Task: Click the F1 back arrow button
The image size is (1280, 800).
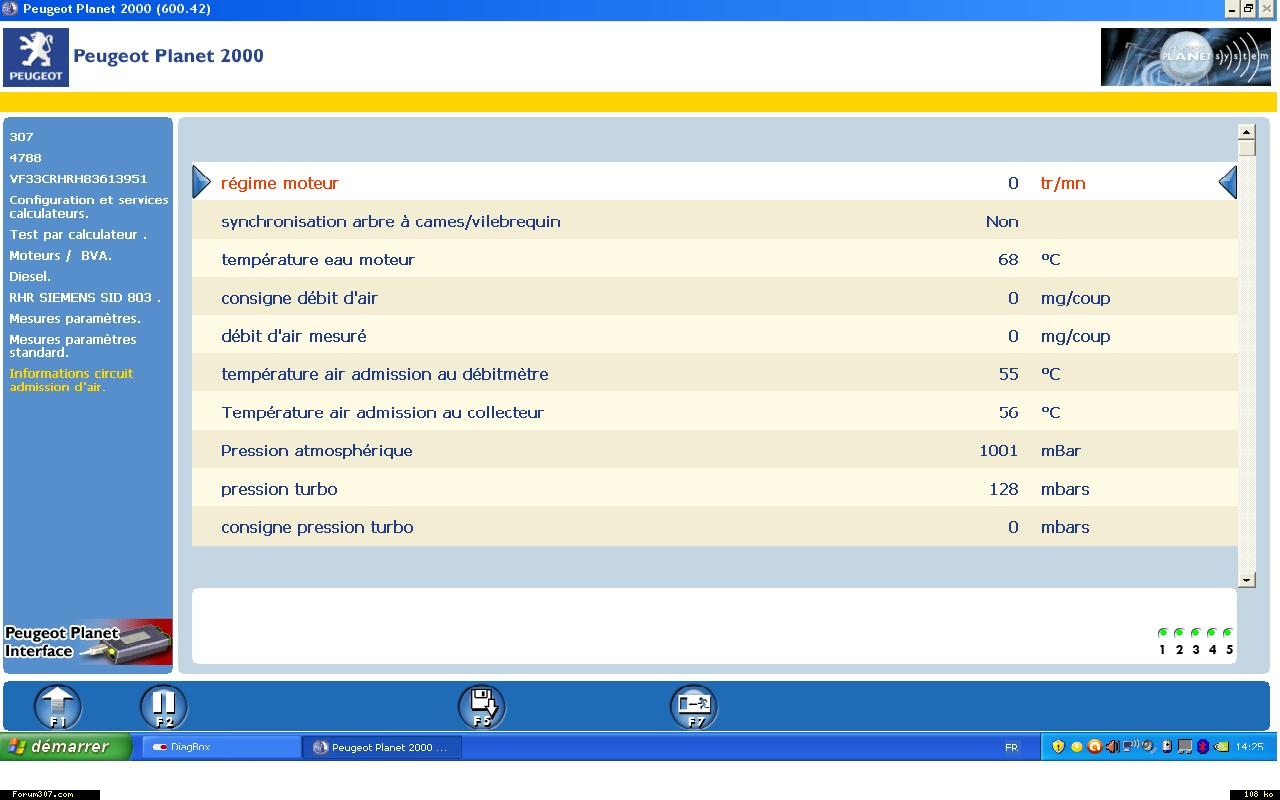Action: pos(58,706)
